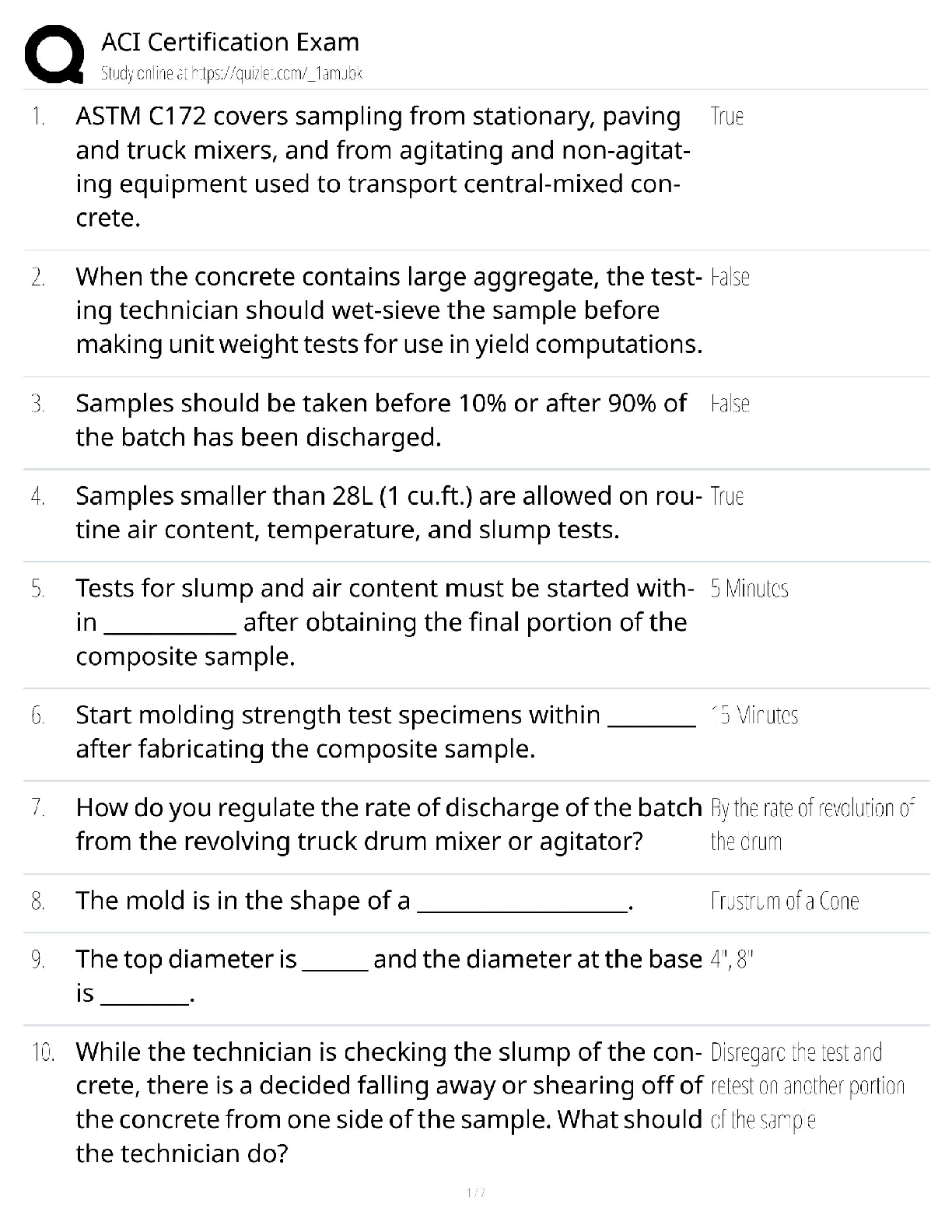Click the ACI Certification Exam title
952x1232 pixels.
(x=230, y=42)
